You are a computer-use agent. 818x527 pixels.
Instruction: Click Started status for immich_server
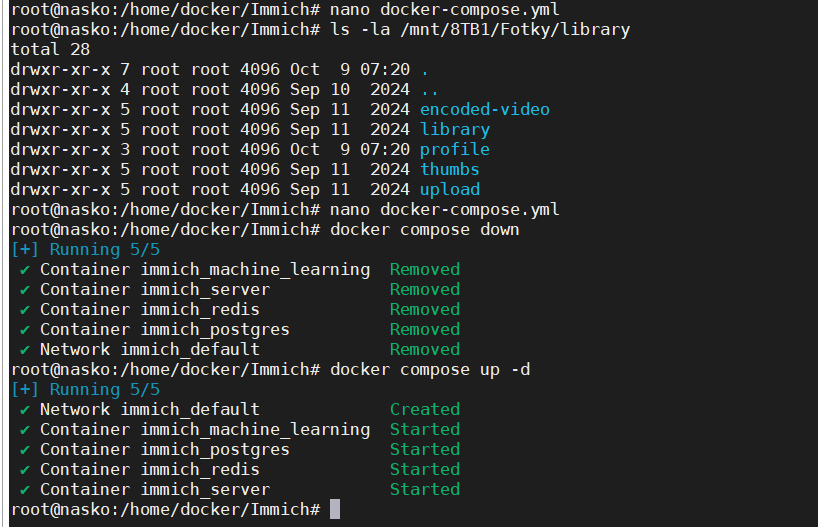[425, 489]
